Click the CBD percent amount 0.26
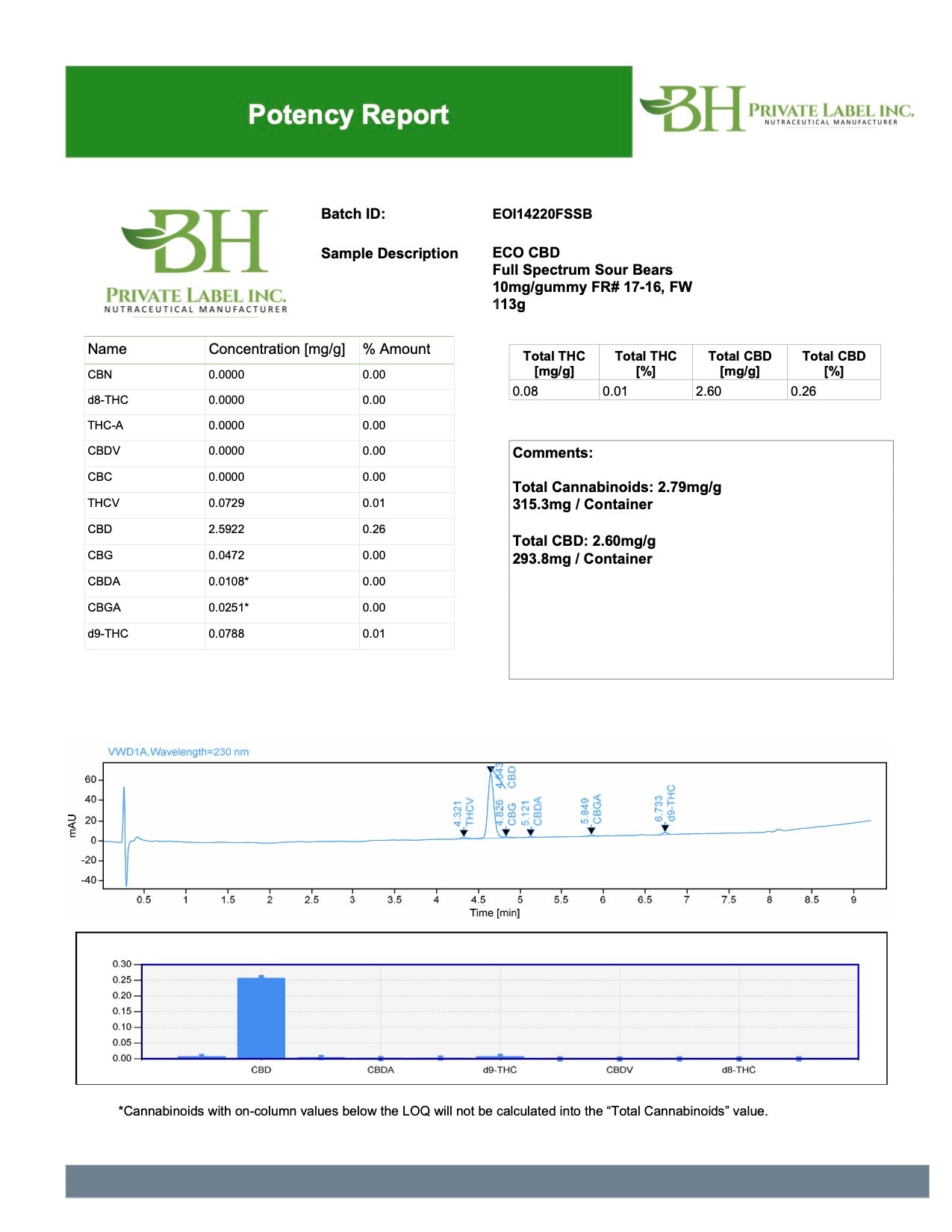 [x=374, y=529]
